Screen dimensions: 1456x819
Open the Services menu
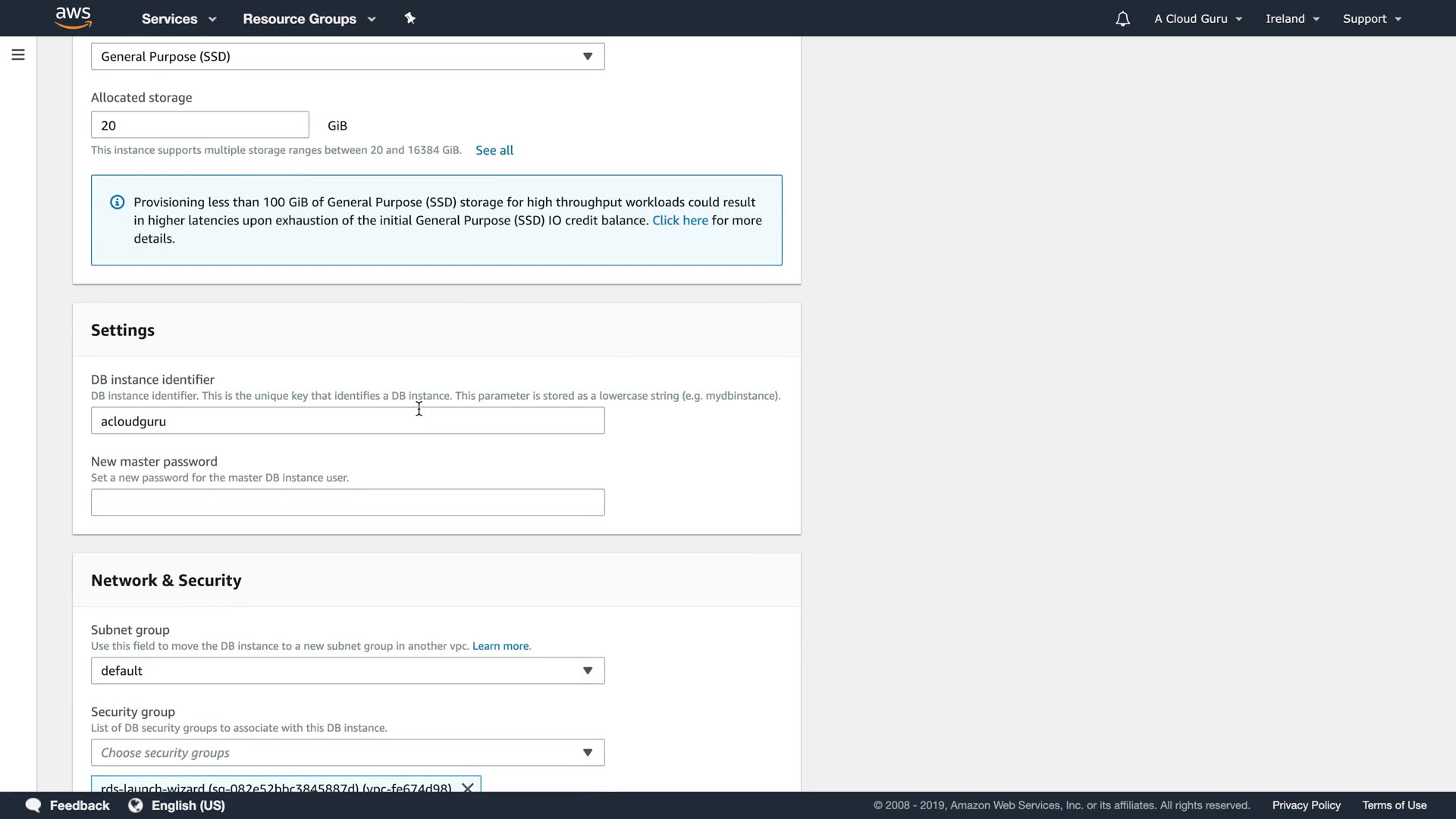click(x=178, y=19)
